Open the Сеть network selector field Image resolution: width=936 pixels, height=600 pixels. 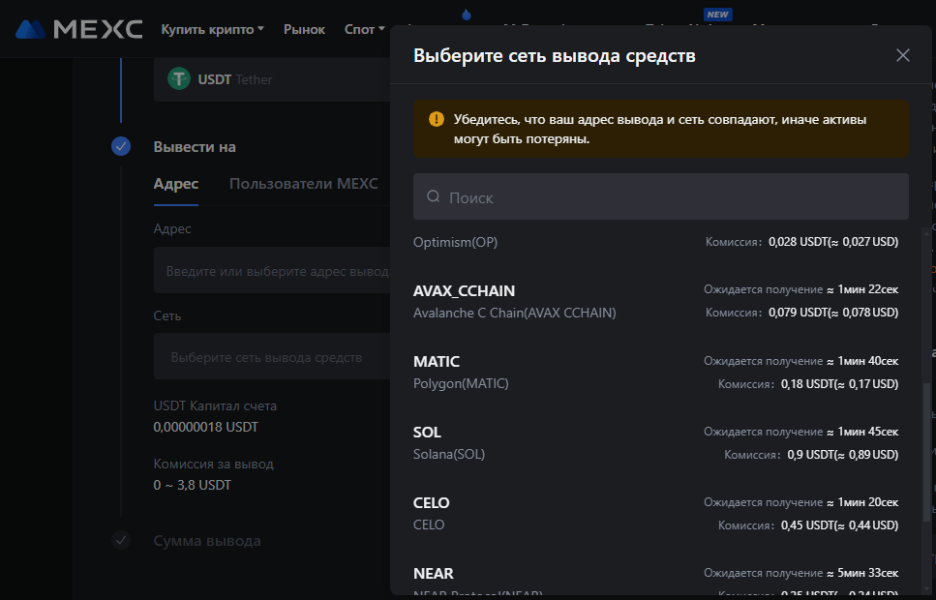pos(270,357)
